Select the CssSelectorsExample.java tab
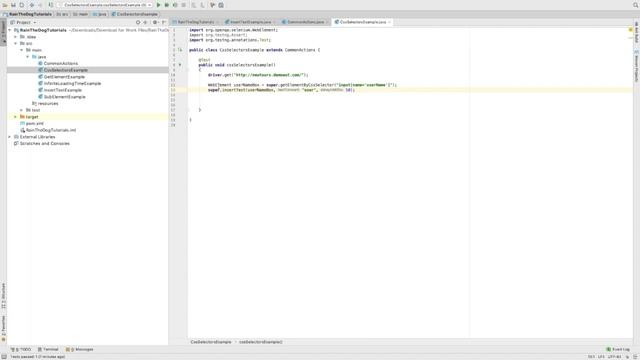This screenshot has width=640, height=360. [362, 22]
